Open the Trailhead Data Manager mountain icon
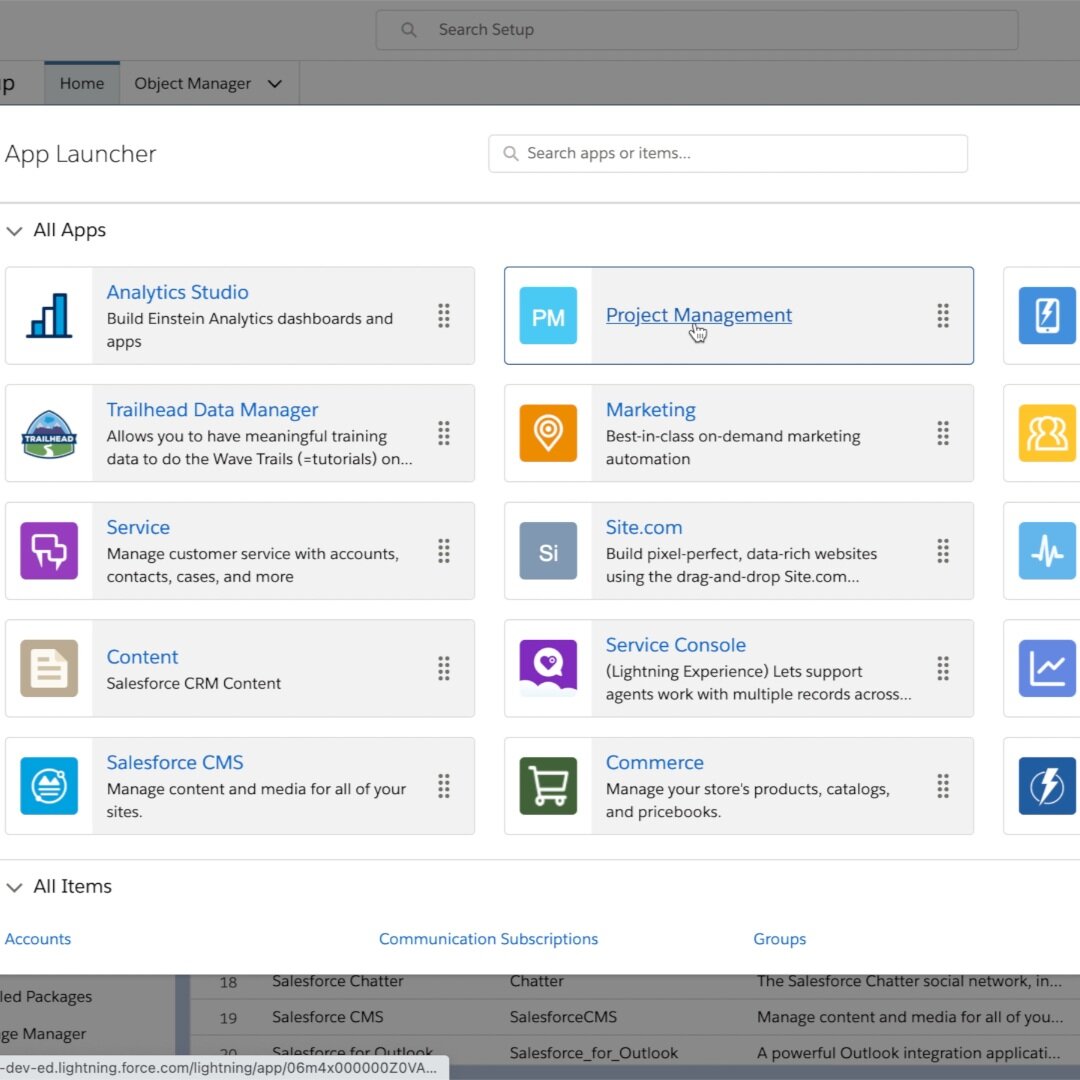This screenshot has height=1080, width=1080. coord(49,432)
